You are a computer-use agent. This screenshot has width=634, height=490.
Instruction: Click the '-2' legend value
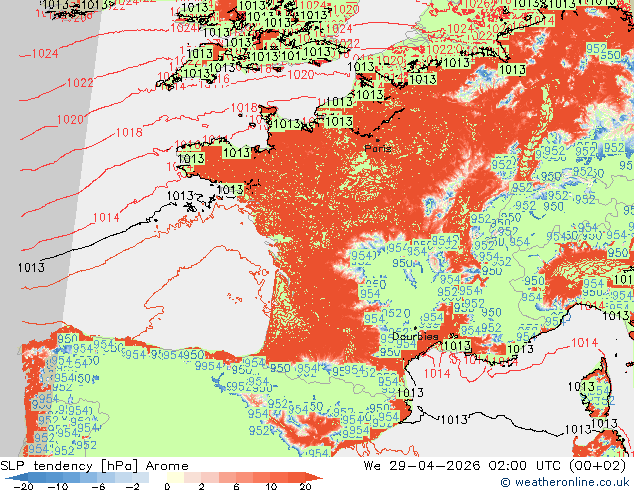pyautogui.click(x=132, y=486)
